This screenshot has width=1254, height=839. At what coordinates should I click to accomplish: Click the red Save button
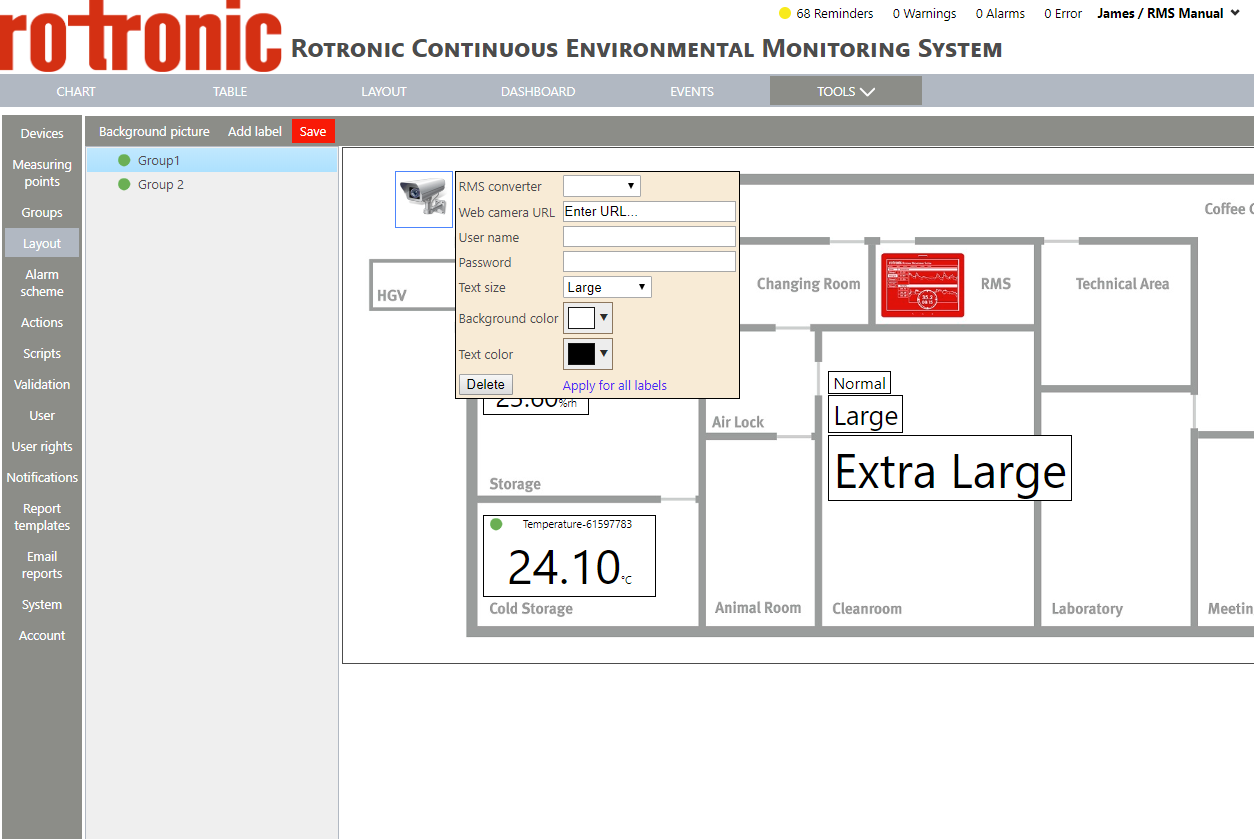pos(313,131)
